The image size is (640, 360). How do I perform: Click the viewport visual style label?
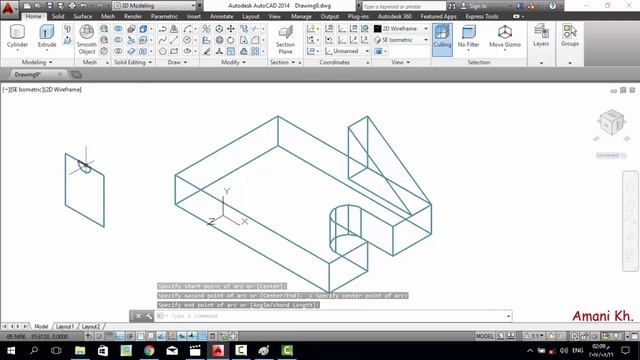(x=64, y=89)
